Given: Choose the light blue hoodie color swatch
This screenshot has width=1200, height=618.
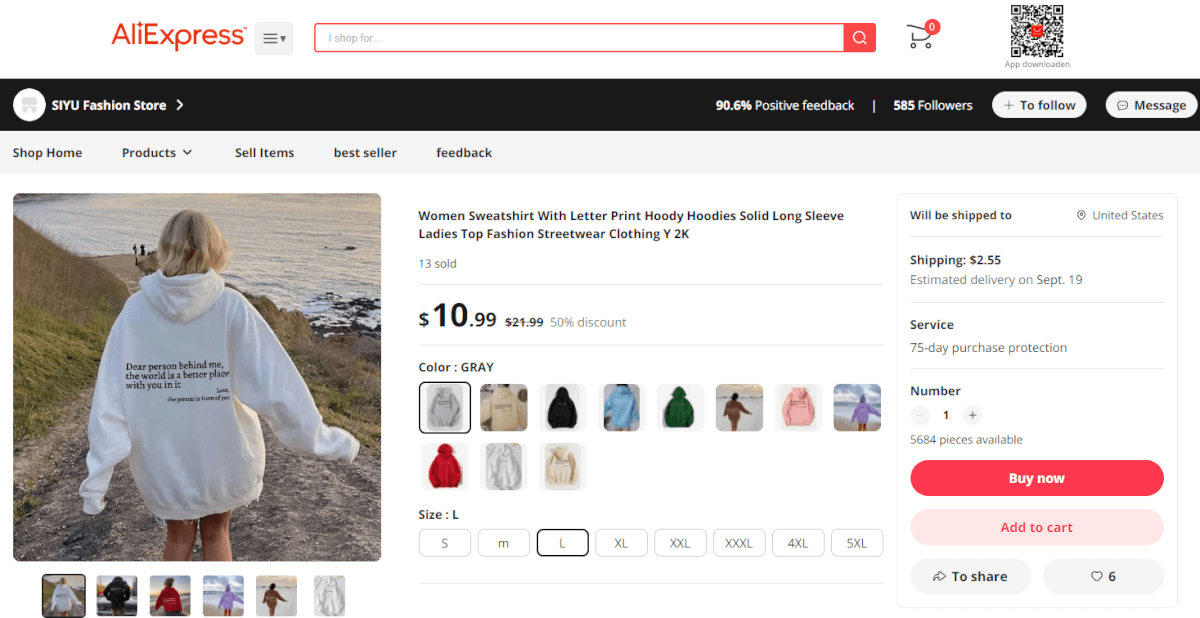Looking at the screenshot, I should [622, 408].
